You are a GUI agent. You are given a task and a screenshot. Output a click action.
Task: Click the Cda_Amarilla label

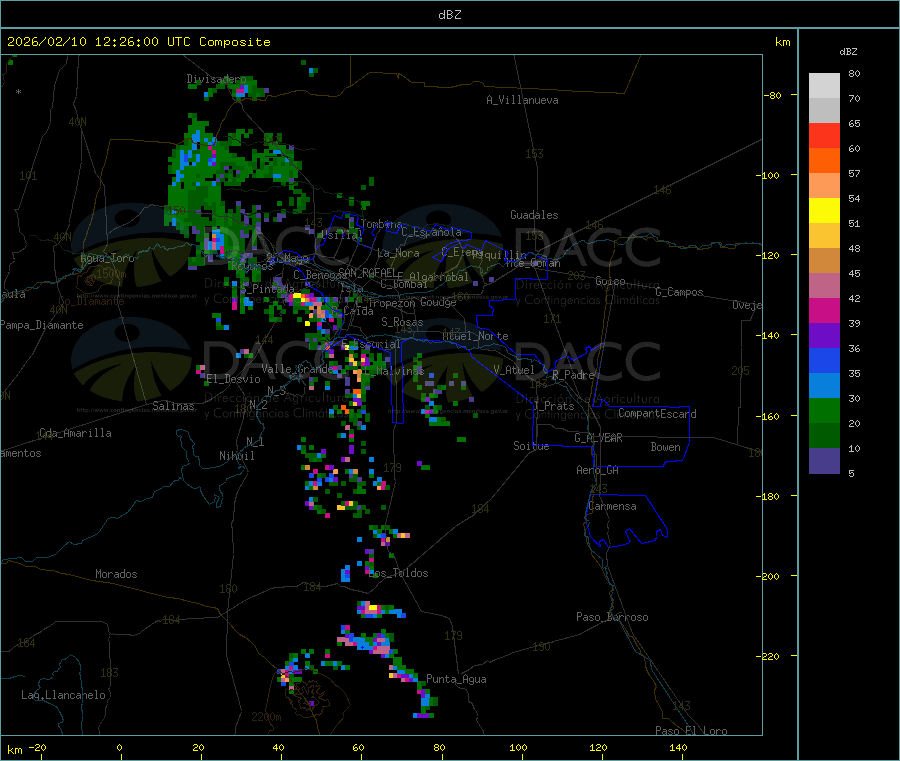(76, 433)
